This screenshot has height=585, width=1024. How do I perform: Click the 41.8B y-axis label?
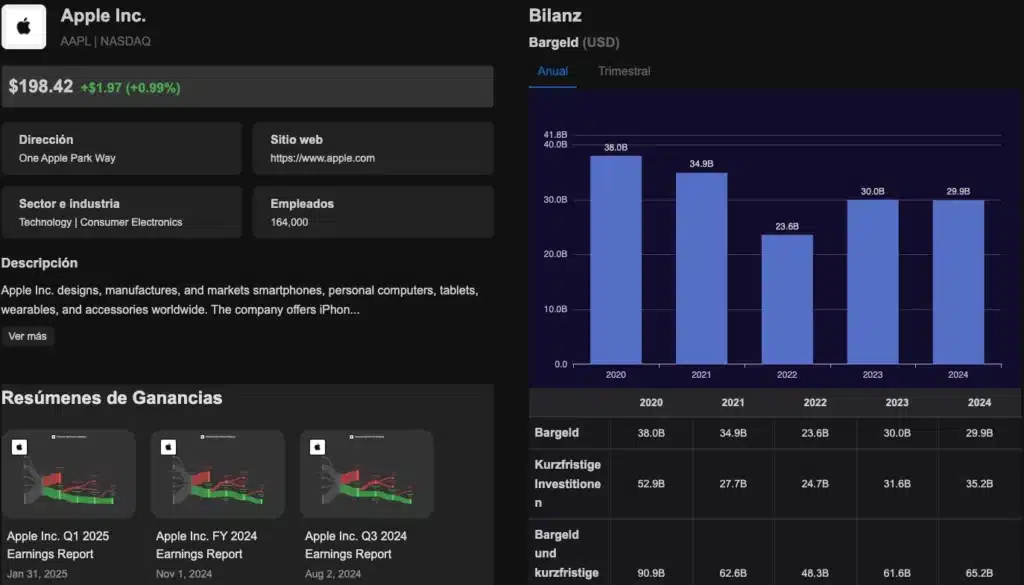(x=555, y=134)
